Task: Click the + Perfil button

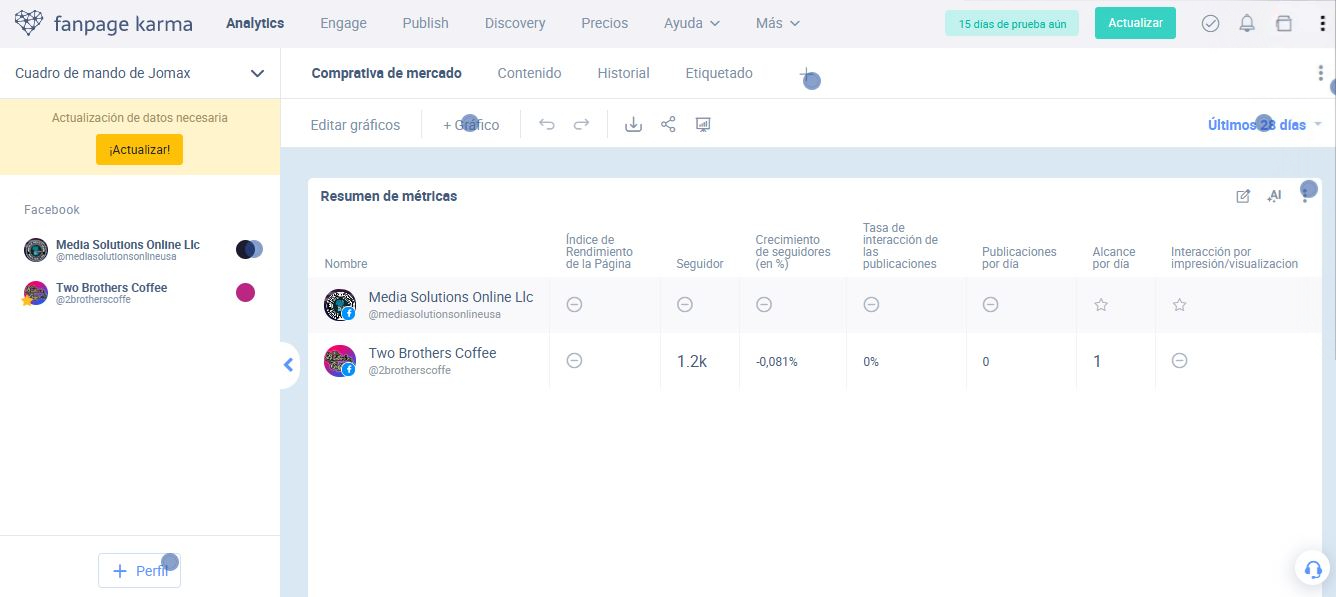Action: pos(139,571)
